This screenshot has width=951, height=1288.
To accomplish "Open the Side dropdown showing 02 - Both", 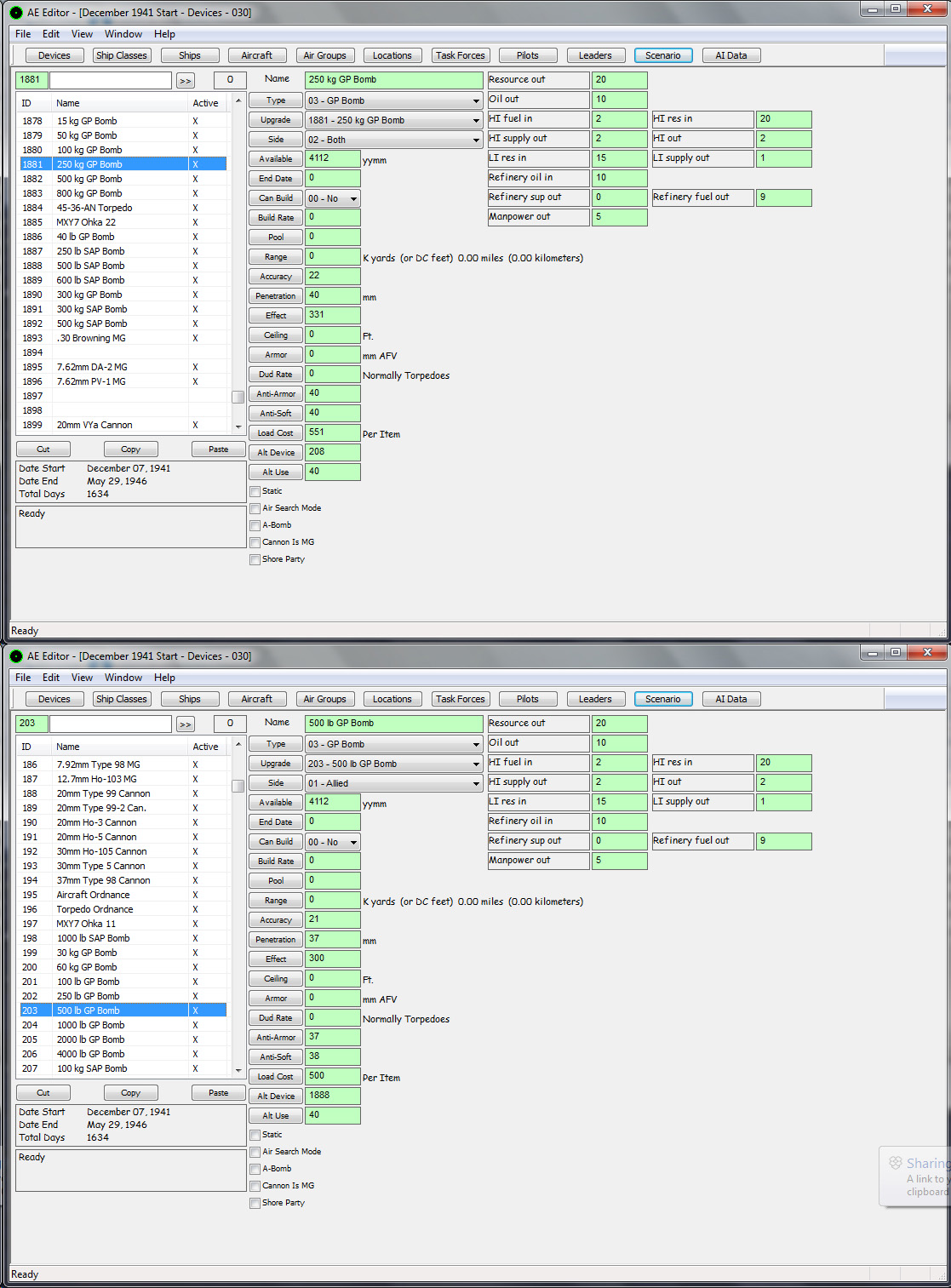I will [x=394, y=140].
